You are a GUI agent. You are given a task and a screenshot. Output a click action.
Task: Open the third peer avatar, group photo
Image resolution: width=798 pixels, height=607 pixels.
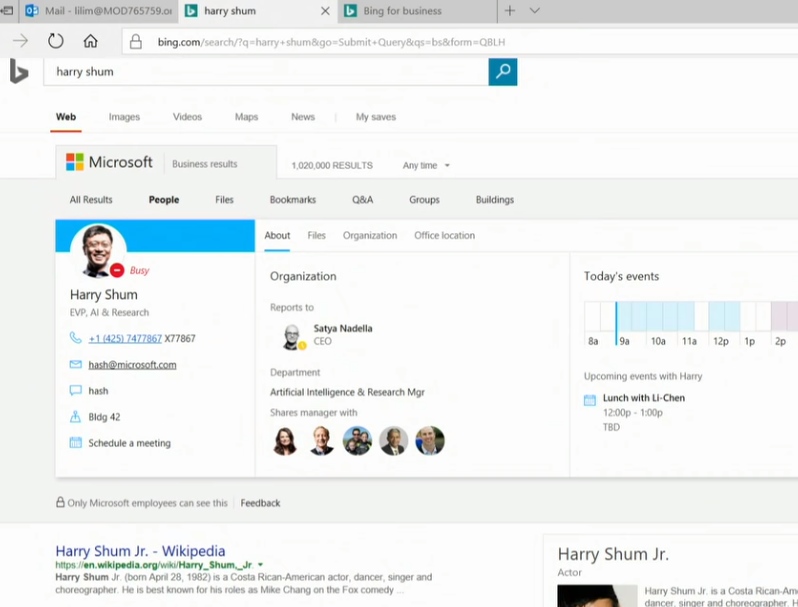coord(357,441)
